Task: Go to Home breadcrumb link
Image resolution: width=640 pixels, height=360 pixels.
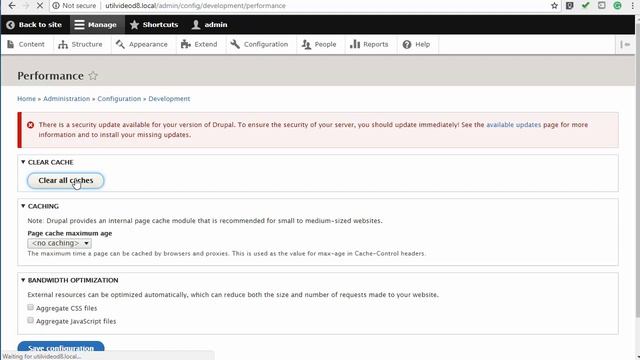Action: click(x=27, y=99)
